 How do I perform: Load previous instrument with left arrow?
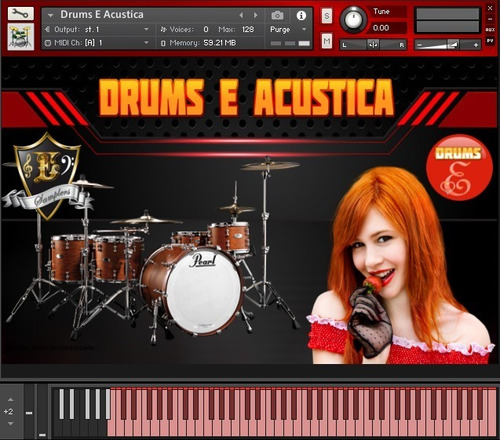pyautogui.click(x=241, y=15)
